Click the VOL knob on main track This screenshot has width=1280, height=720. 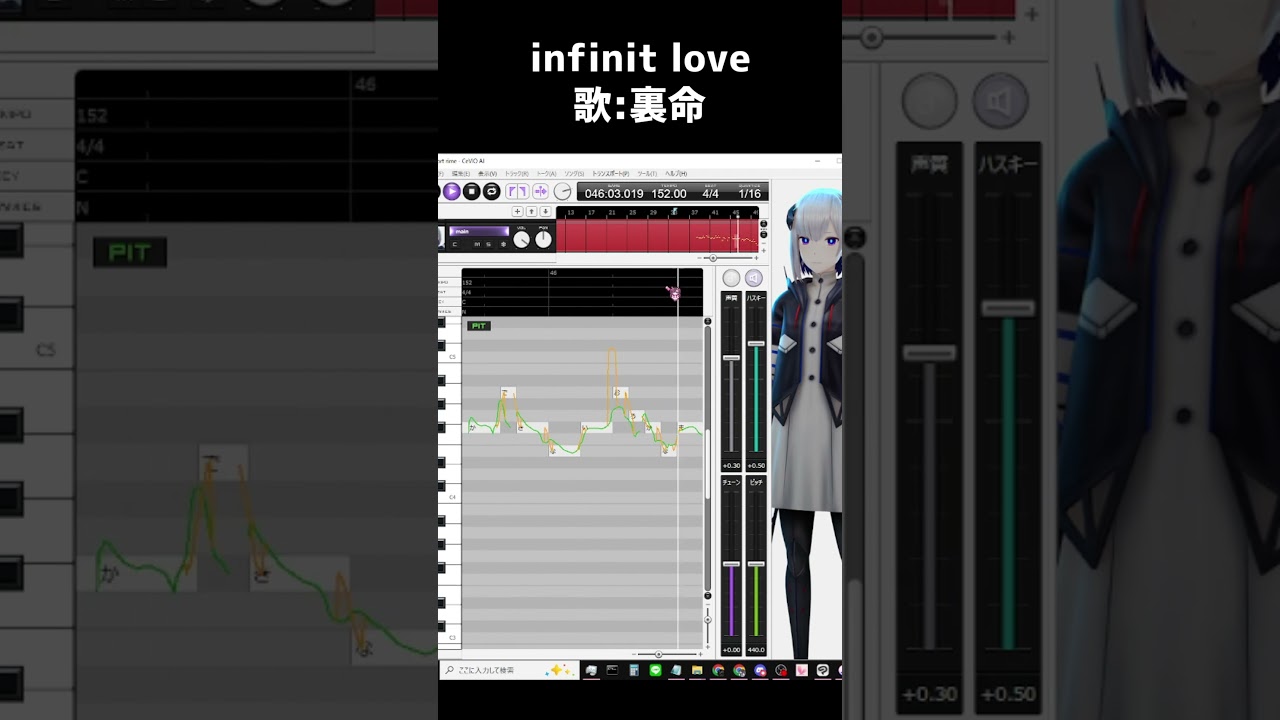(x=521, y=239)
